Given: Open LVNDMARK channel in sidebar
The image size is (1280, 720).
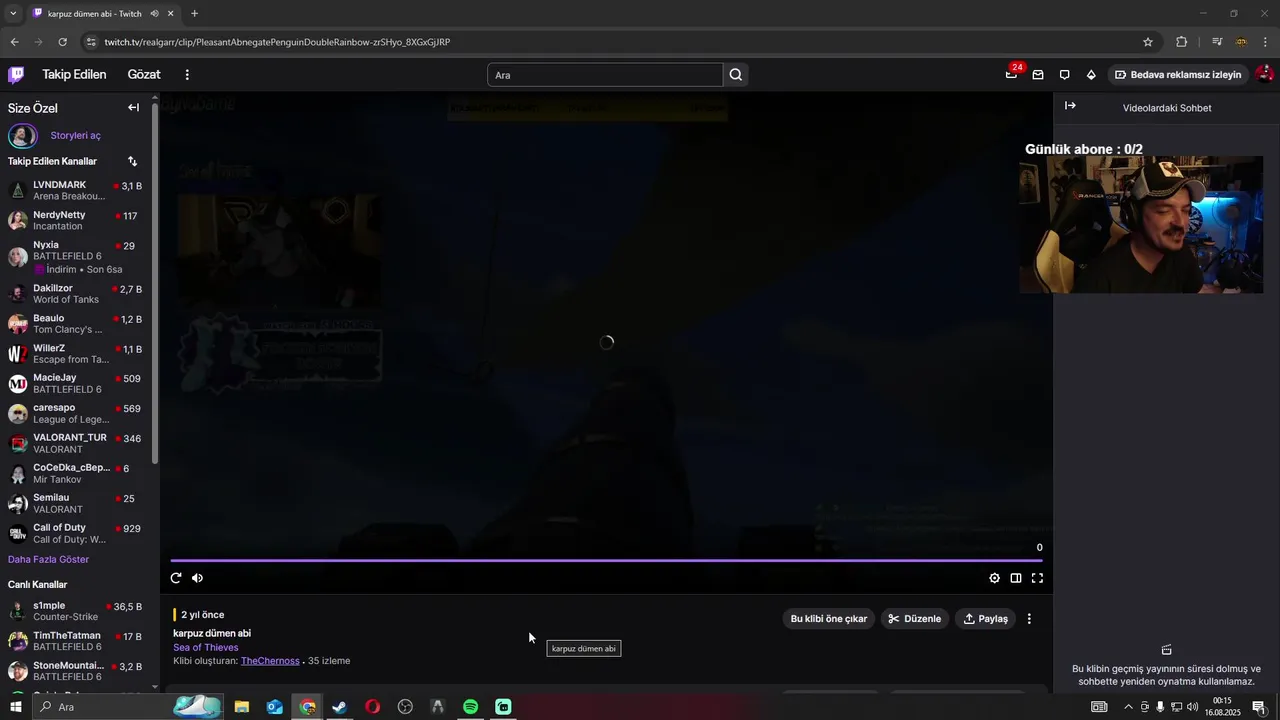Looking at the screenshot, I should point(76,190).
